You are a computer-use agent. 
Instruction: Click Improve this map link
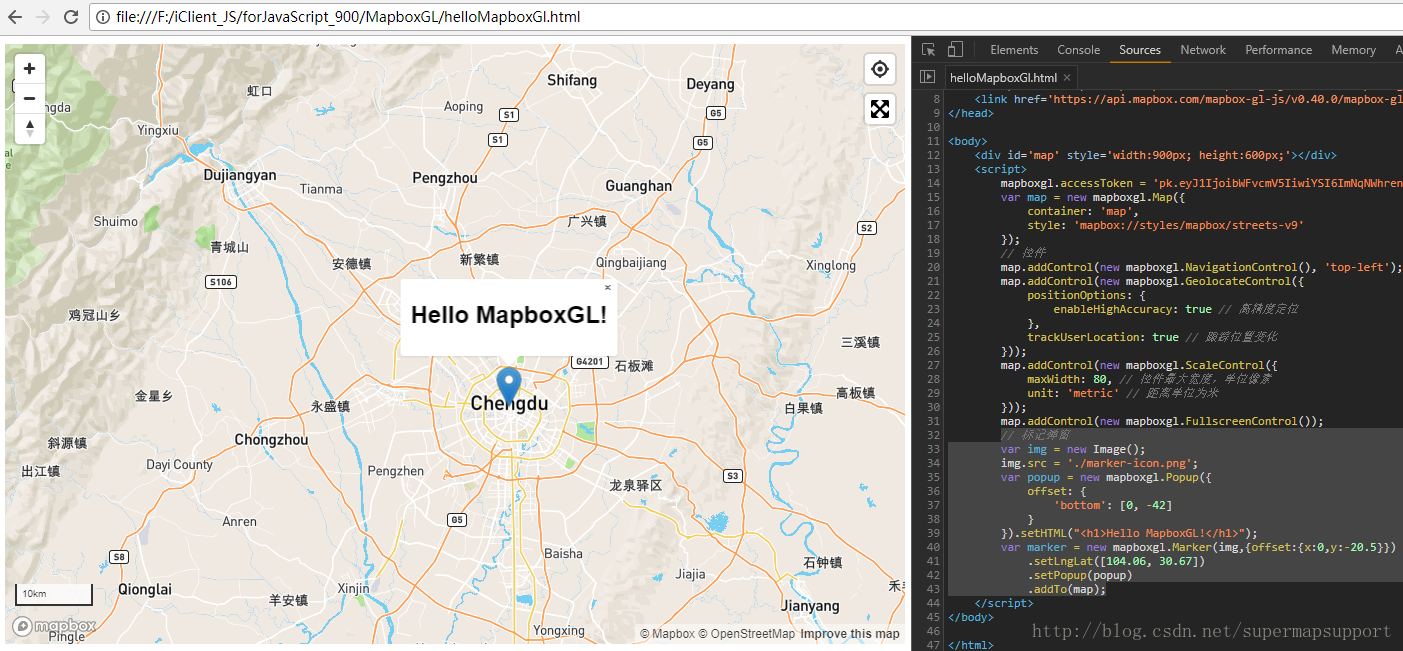click(x=850, y=634)
